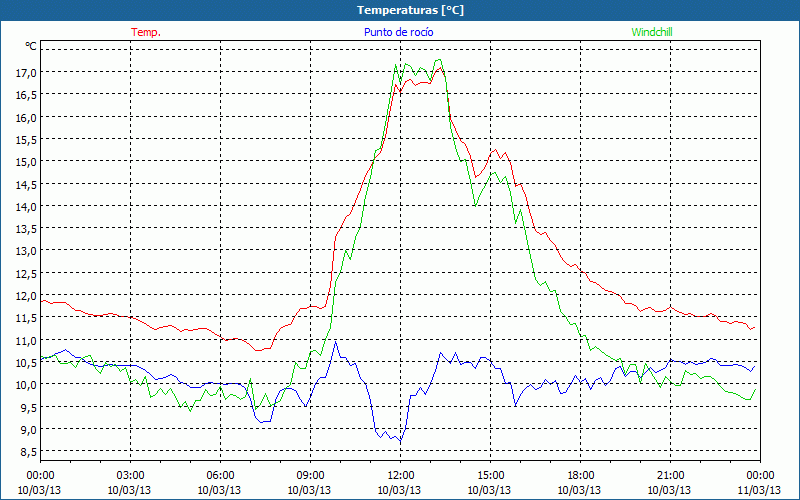Click the 9,0 y-axis value
800x500 pixels.
(x=28, y=429)
